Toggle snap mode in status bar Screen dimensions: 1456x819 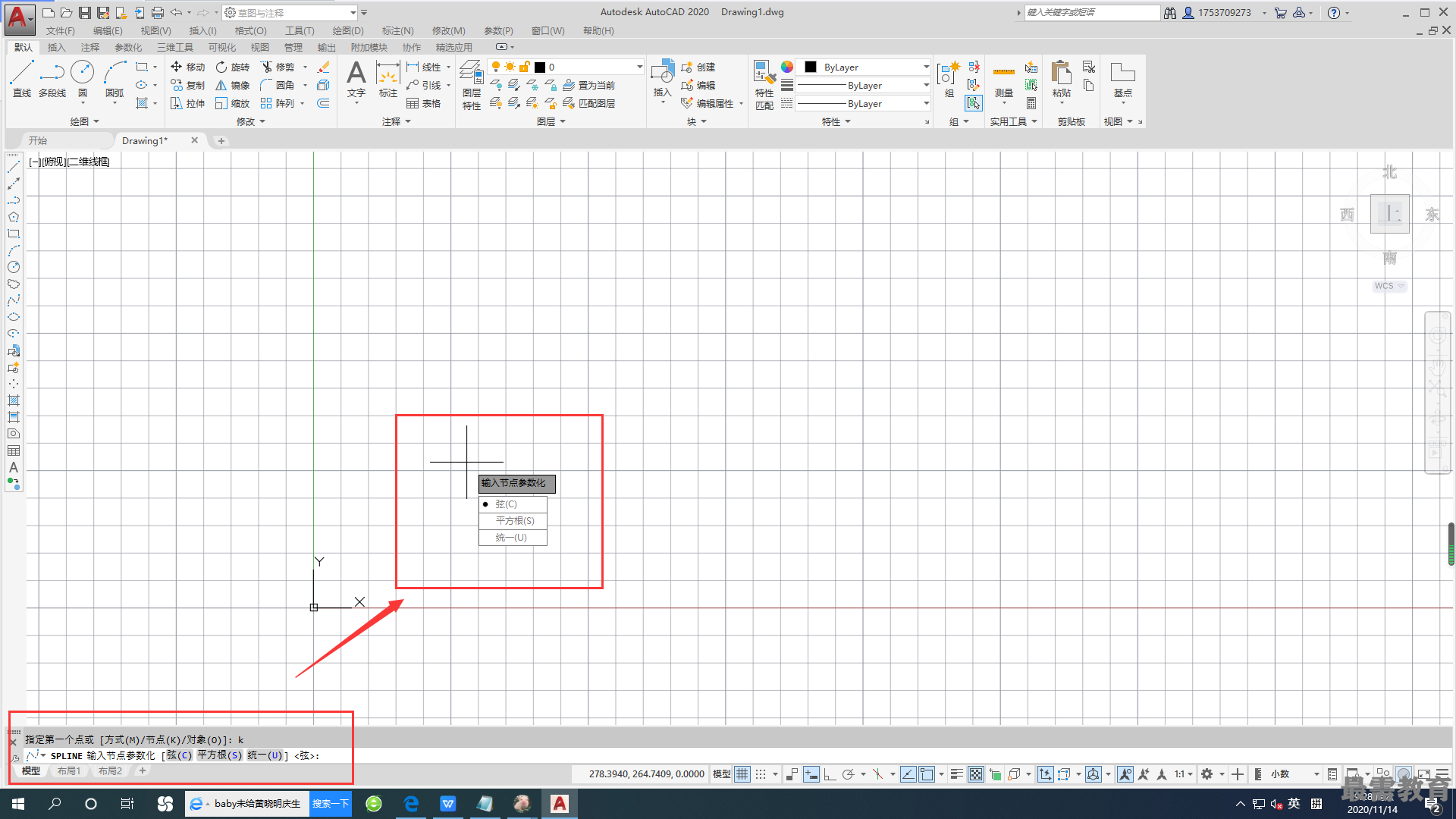(761, 774)
